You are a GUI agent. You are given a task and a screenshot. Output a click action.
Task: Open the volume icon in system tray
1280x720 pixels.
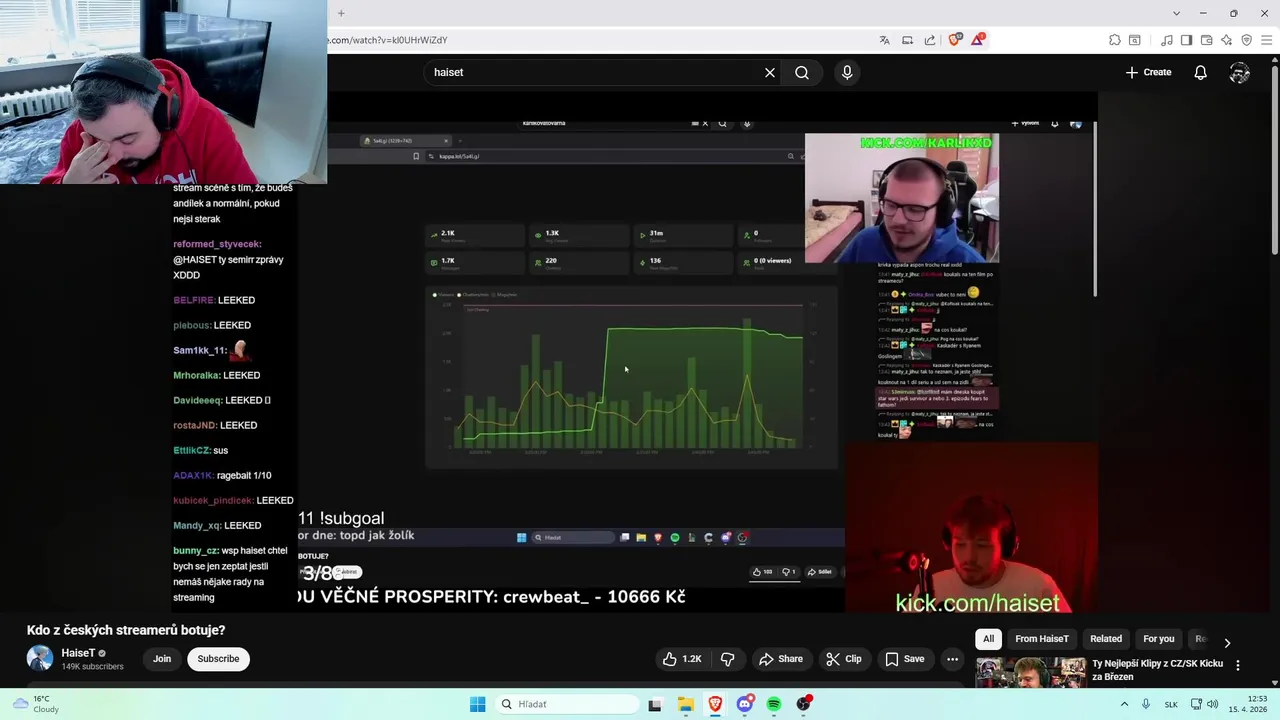(1212, 704)
